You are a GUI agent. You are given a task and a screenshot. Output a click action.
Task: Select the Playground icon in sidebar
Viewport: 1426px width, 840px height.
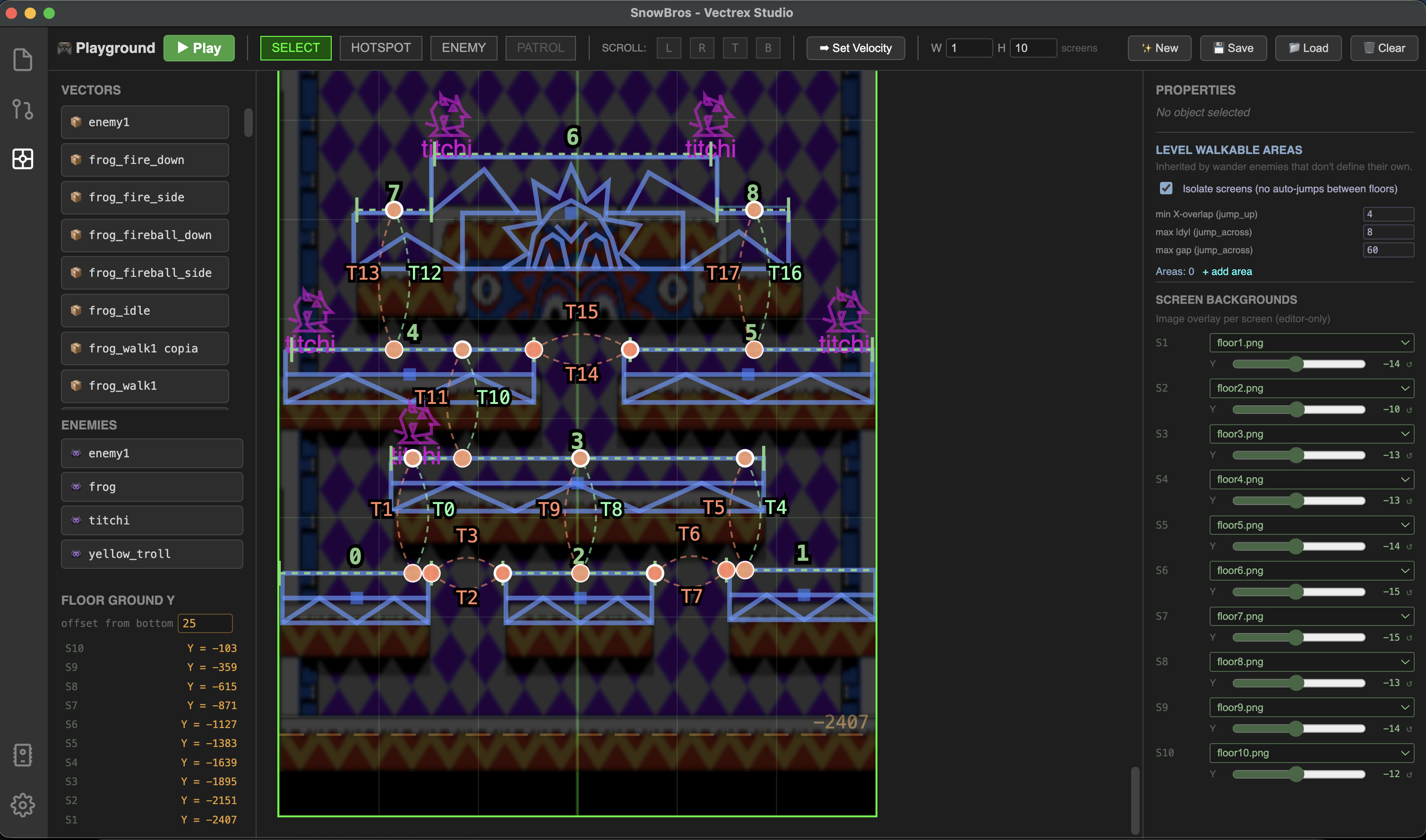23,158
